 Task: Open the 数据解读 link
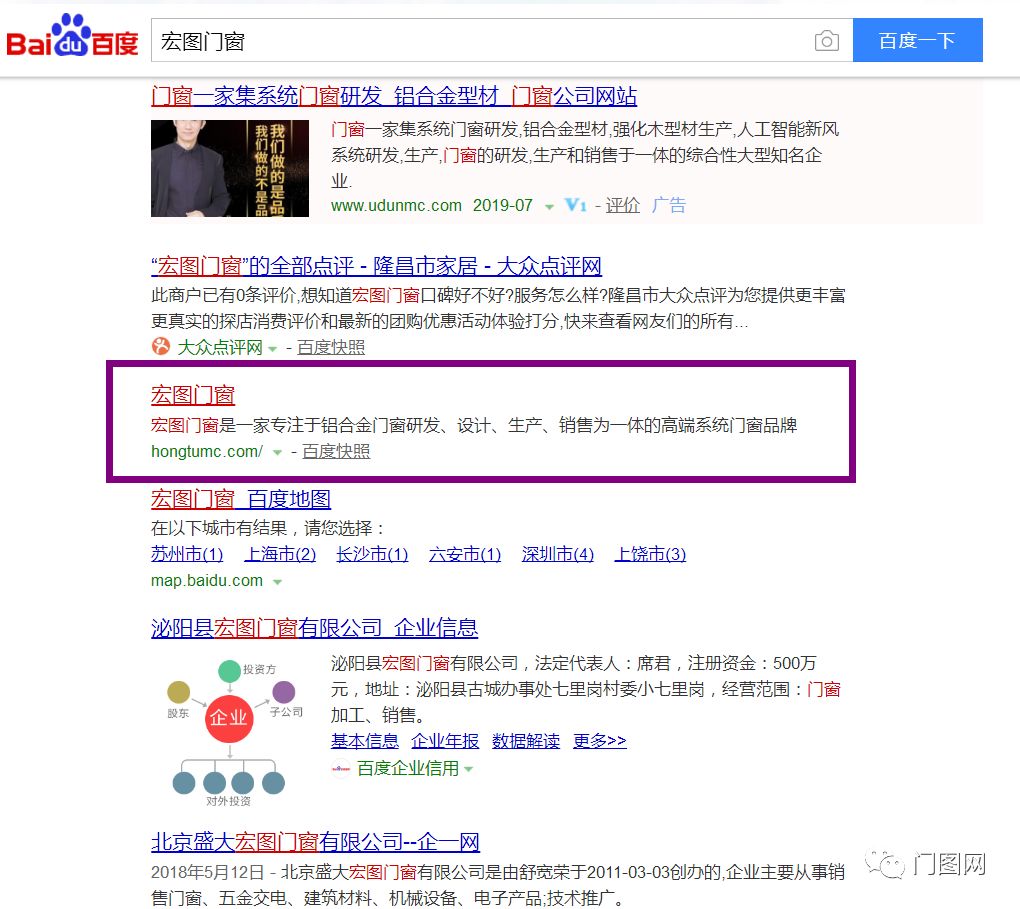(526, 741)
